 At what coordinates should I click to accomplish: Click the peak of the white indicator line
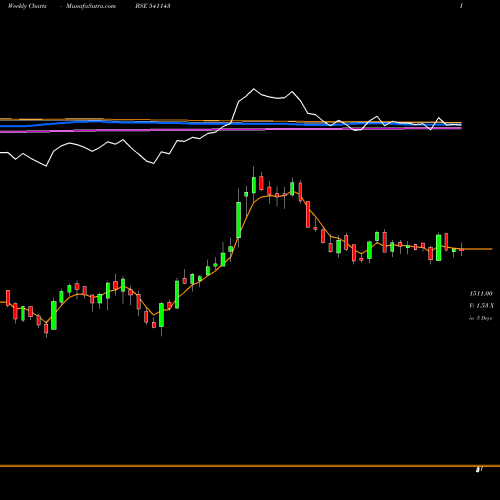click(x=253, y=89)
